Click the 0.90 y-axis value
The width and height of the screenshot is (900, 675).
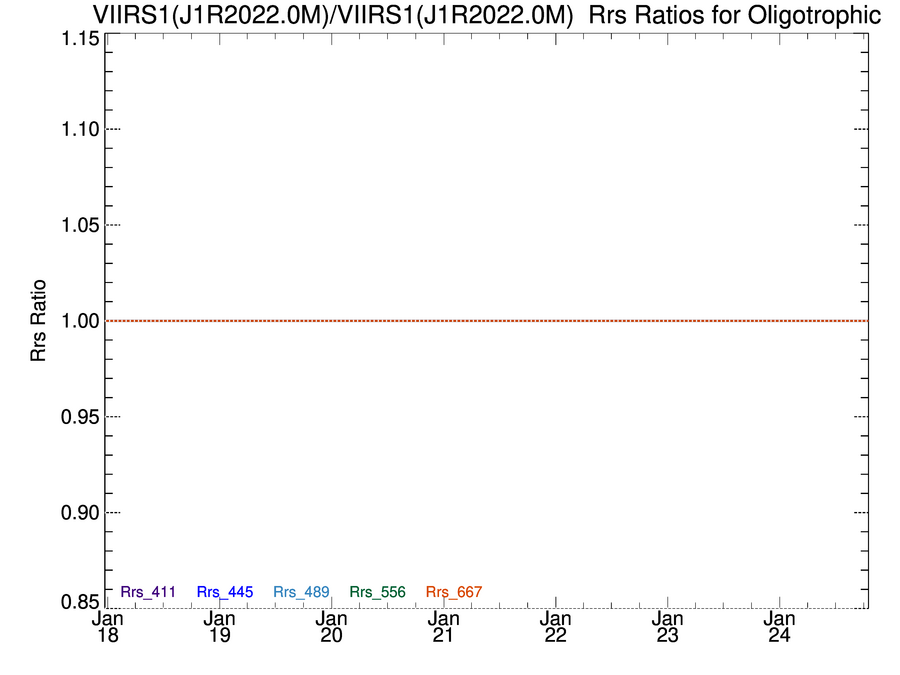tap(80, 513)
